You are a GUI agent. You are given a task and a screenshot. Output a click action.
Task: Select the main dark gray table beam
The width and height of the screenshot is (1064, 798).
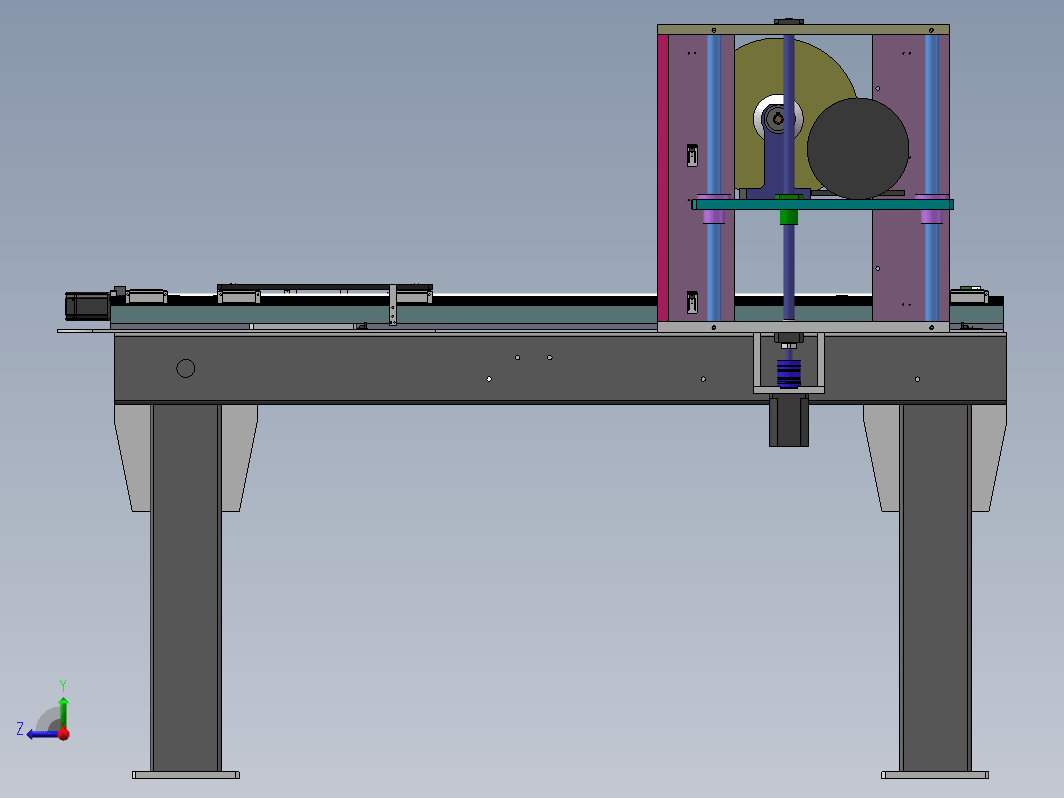(x=560, y=368)
